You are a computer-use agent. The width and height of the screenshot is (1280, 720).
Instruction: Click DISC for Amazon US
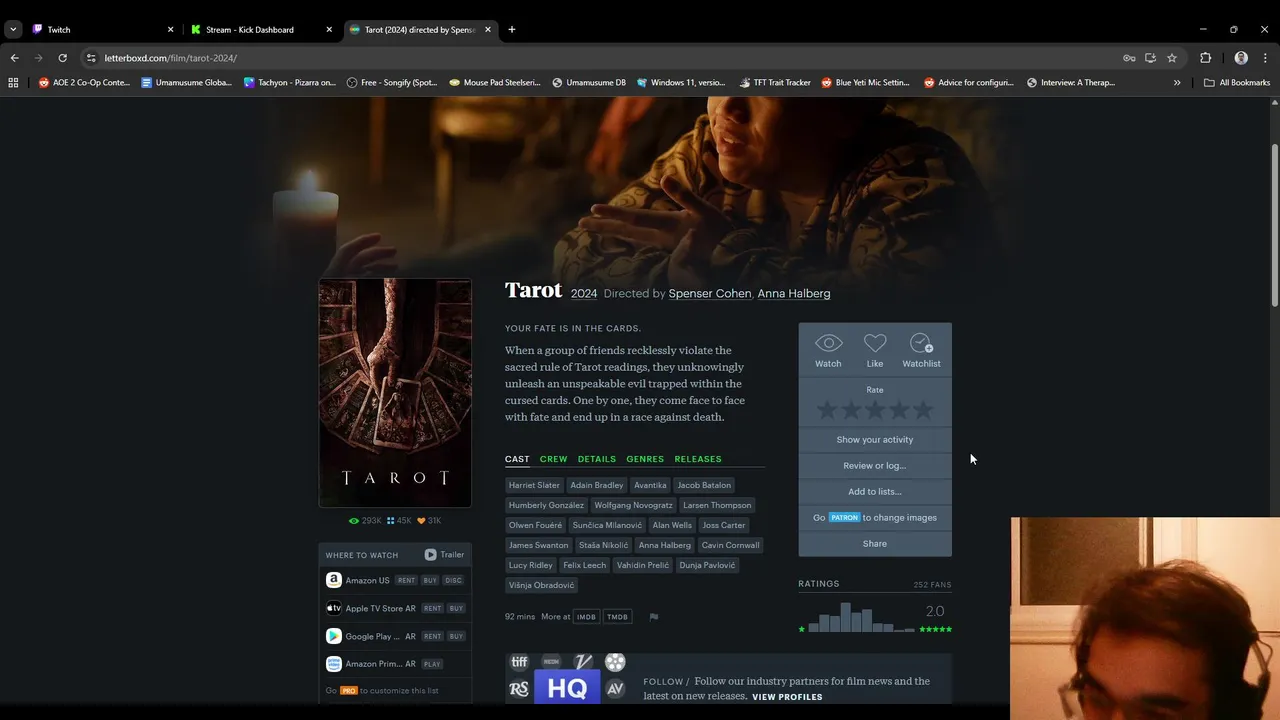[454, 580]
